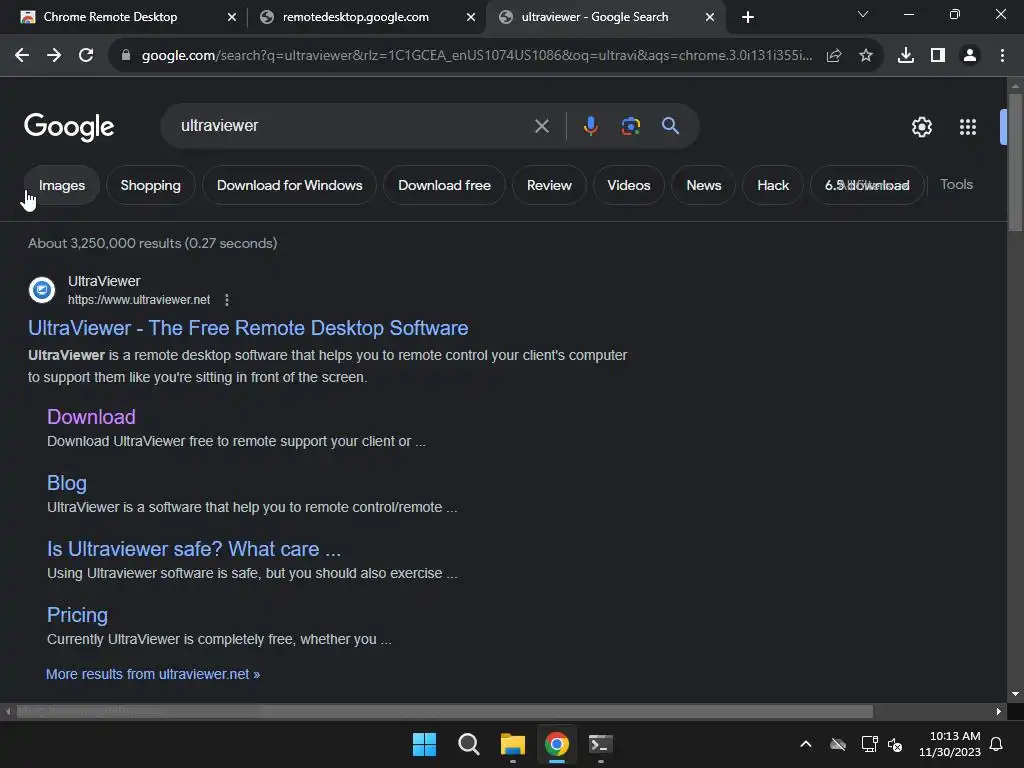Open Windows taskbar search
The image size is (1024, 768).
click(x=468, y=744)
